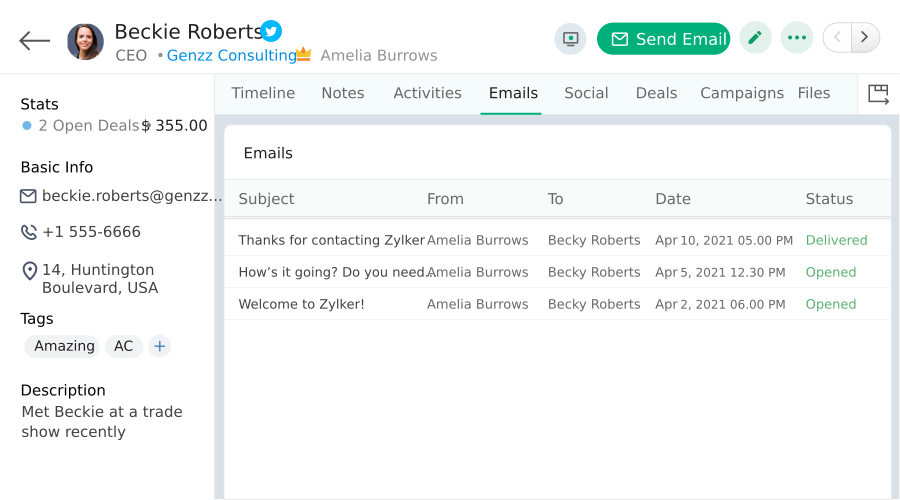Go back using the left arrow
The height and width of the screenshot is (500, 900).
(34, 41)
